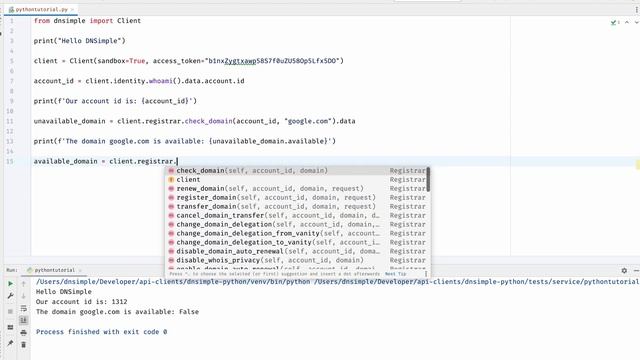Click the access_token string on line 5
Viewport: 640px width, 360px height.
pos(273,61)
